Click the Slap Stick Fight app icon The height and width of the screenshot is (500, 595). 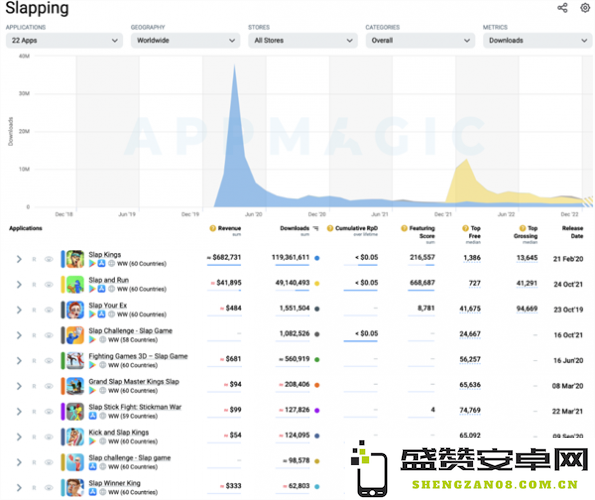pyautogui.click(x=75, y=412)
